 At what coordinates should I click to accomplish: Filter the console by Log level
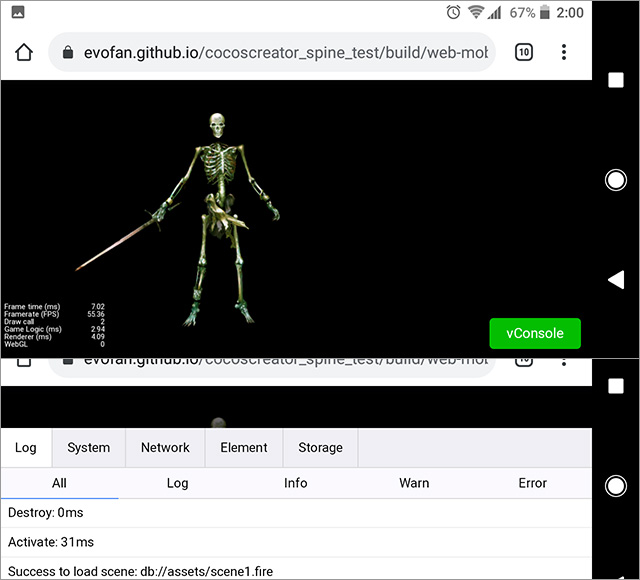[x=178, y=483]
